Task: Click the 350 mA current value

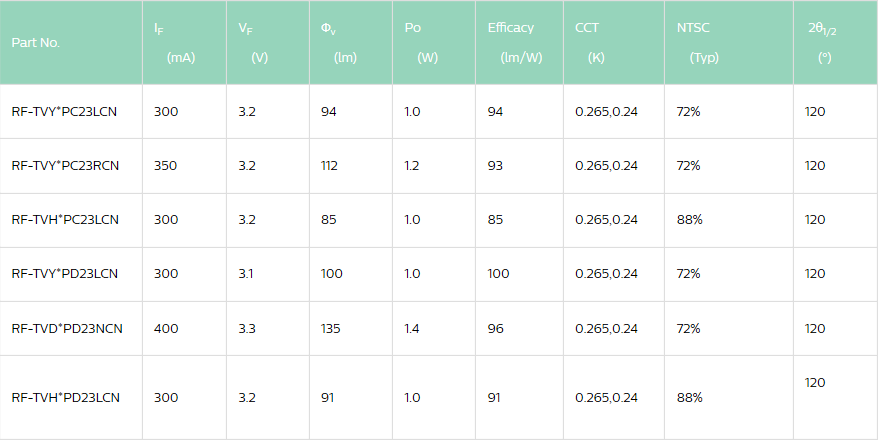Action: 166,165
